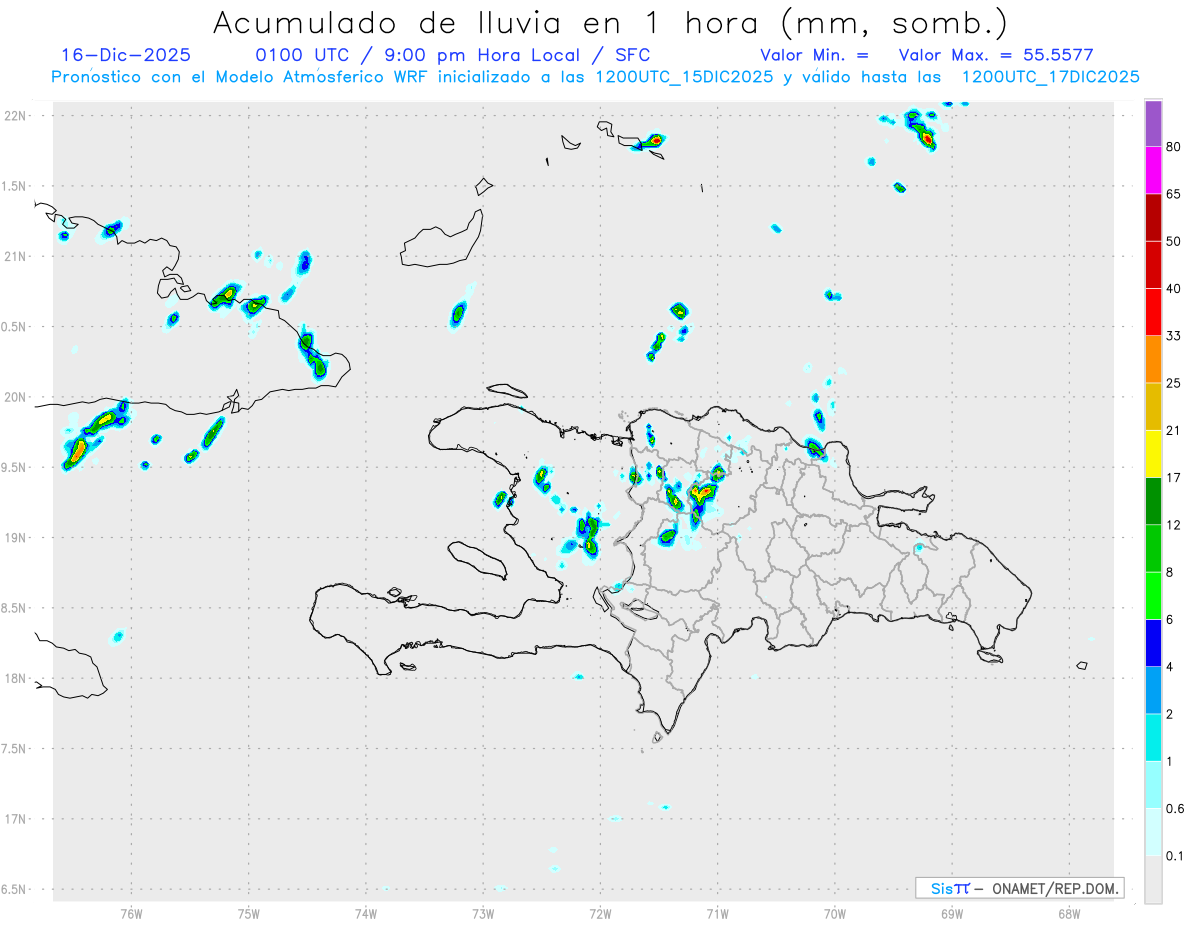Click the legend value "80"
1200x927 pixels.
(x=1173, y=147)
